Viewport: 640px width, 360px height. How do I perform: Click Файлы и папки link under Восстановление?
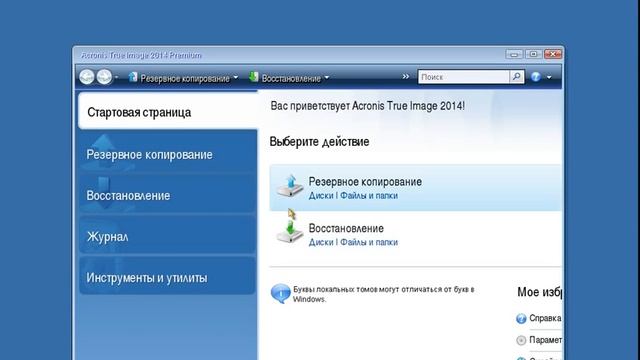coord(369,242)
